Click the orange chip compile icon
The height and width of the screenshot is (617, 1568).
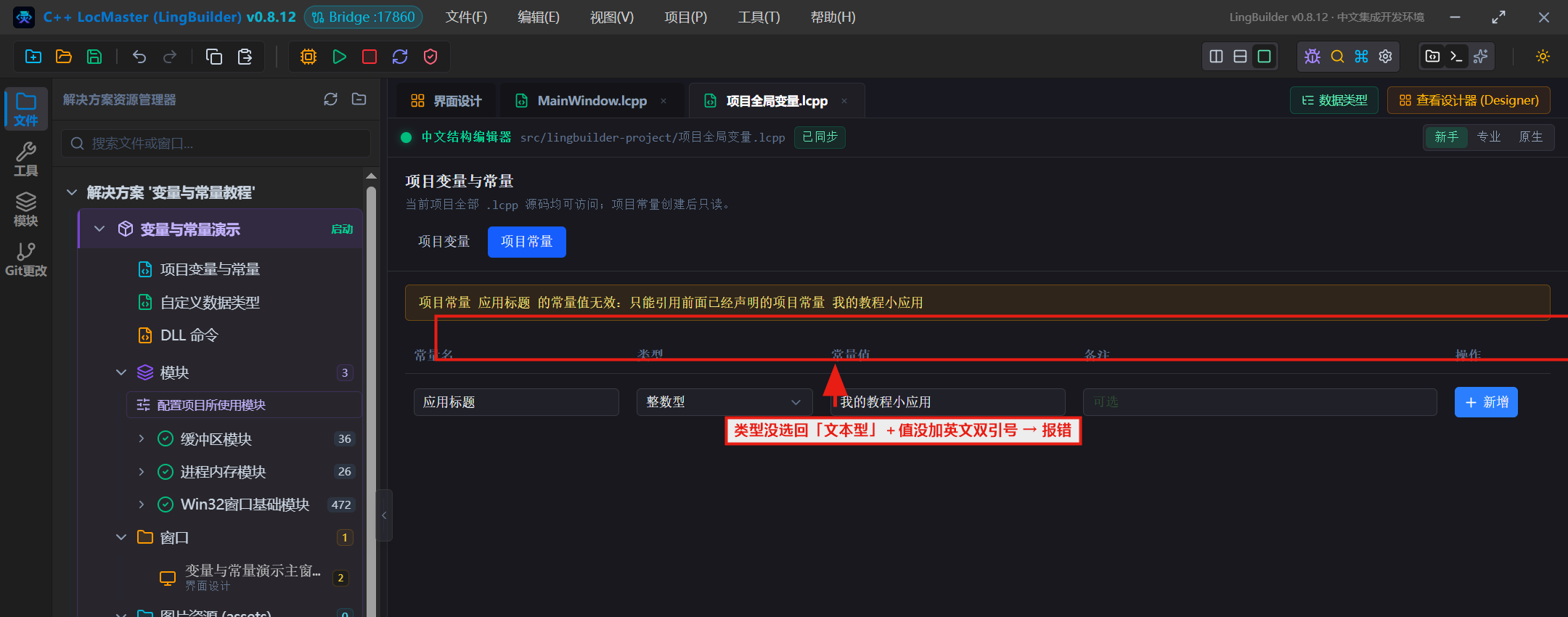tap(309, 57)
